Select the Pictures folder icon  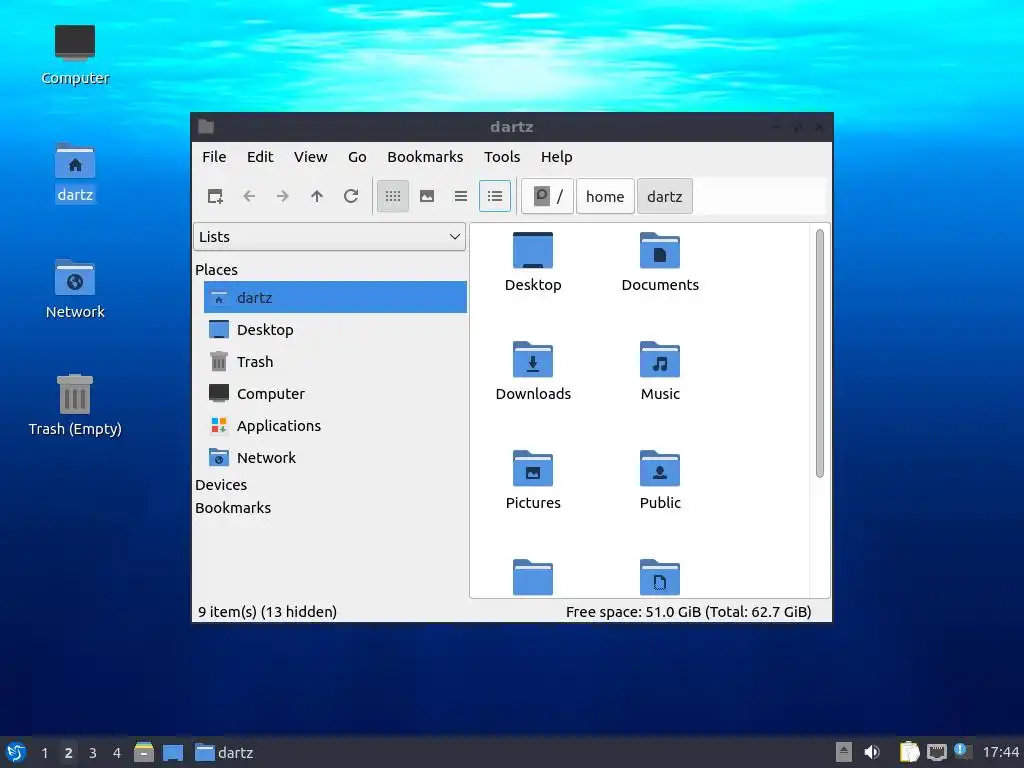click(x=533, y=469)
